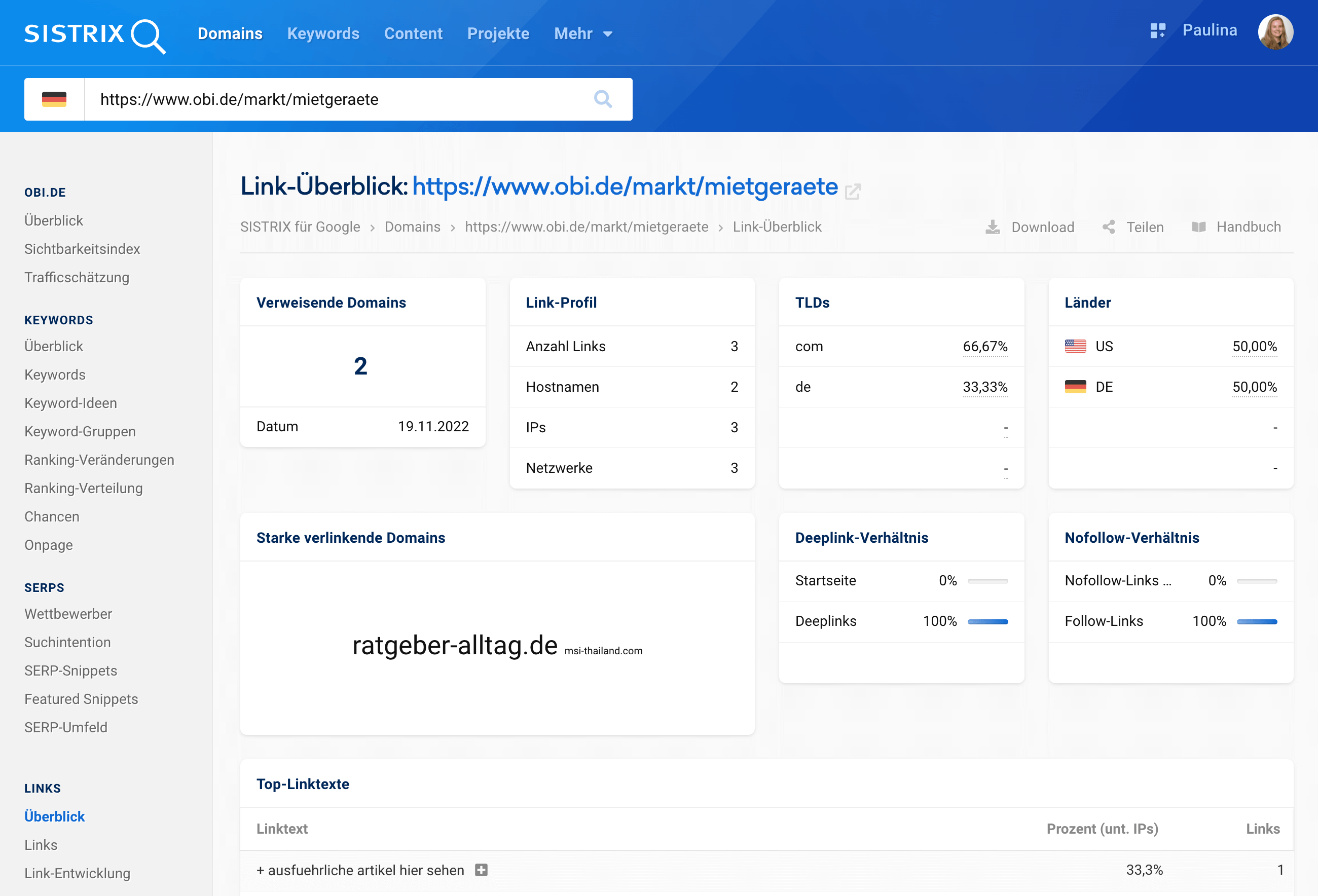Image resolution: width=1318 pixels, height=896 pixels.
Task: Open the Projekte navigation tab
Action: tap(498, 33)
